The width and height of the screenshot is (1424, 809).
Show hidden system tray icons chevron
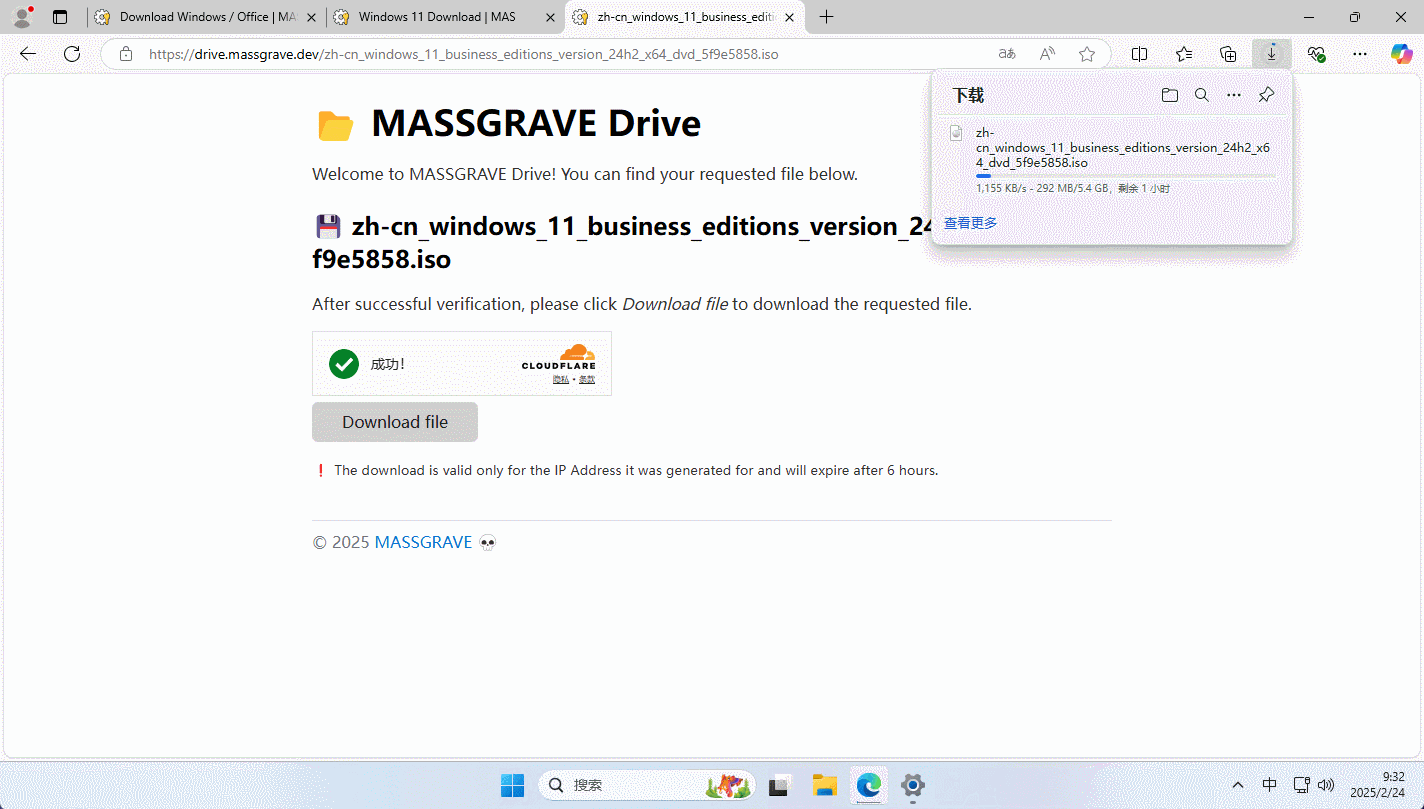click(1238, 785)
